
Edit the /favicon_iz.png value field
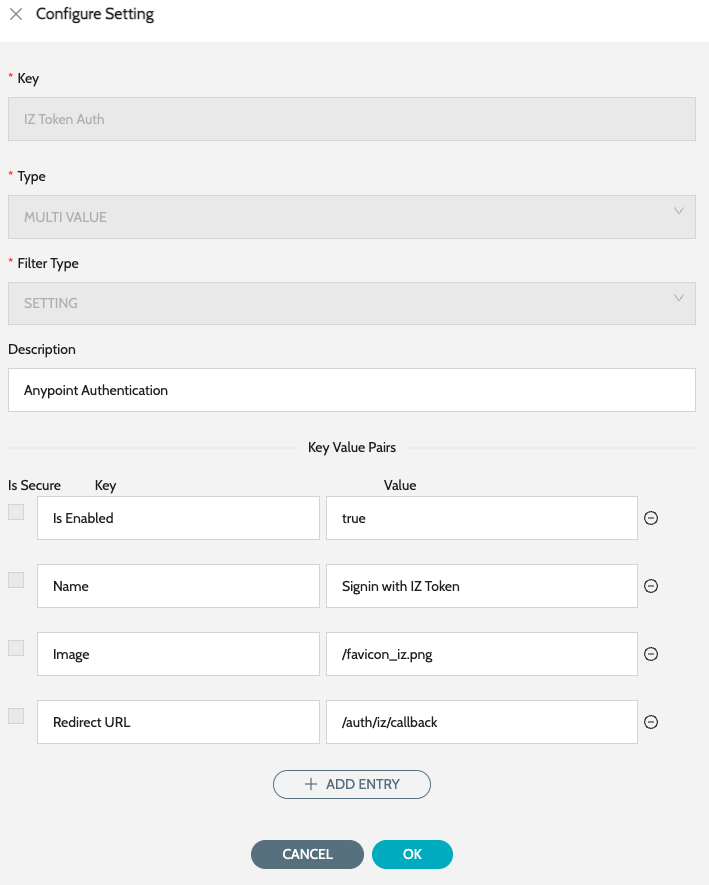coord(482,654)
